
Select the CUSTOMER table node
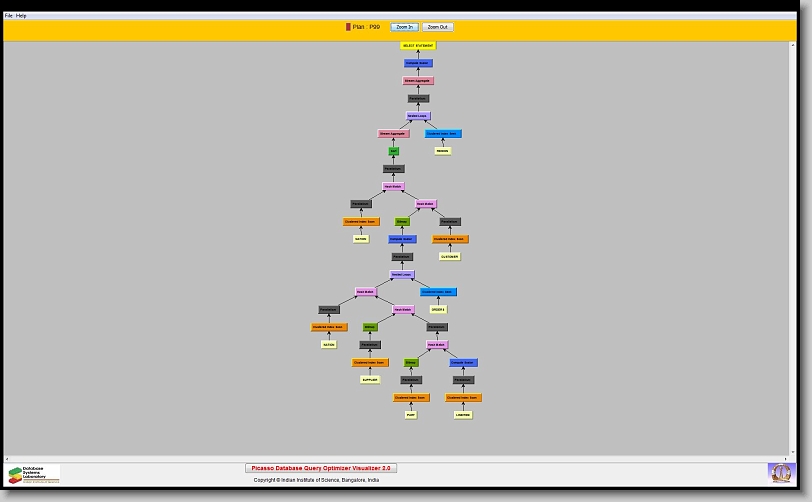tap(449, 257)
